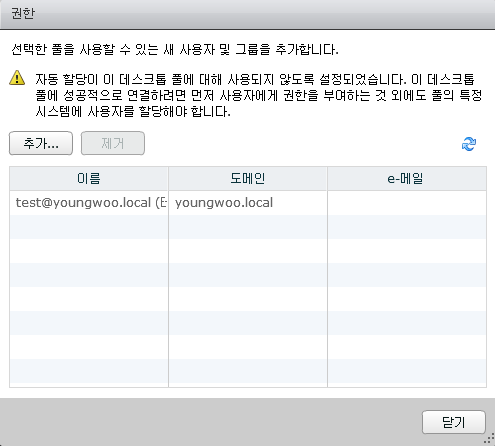
Task: Select the test@youngwoo.local name cell
Action: [89, 203]
